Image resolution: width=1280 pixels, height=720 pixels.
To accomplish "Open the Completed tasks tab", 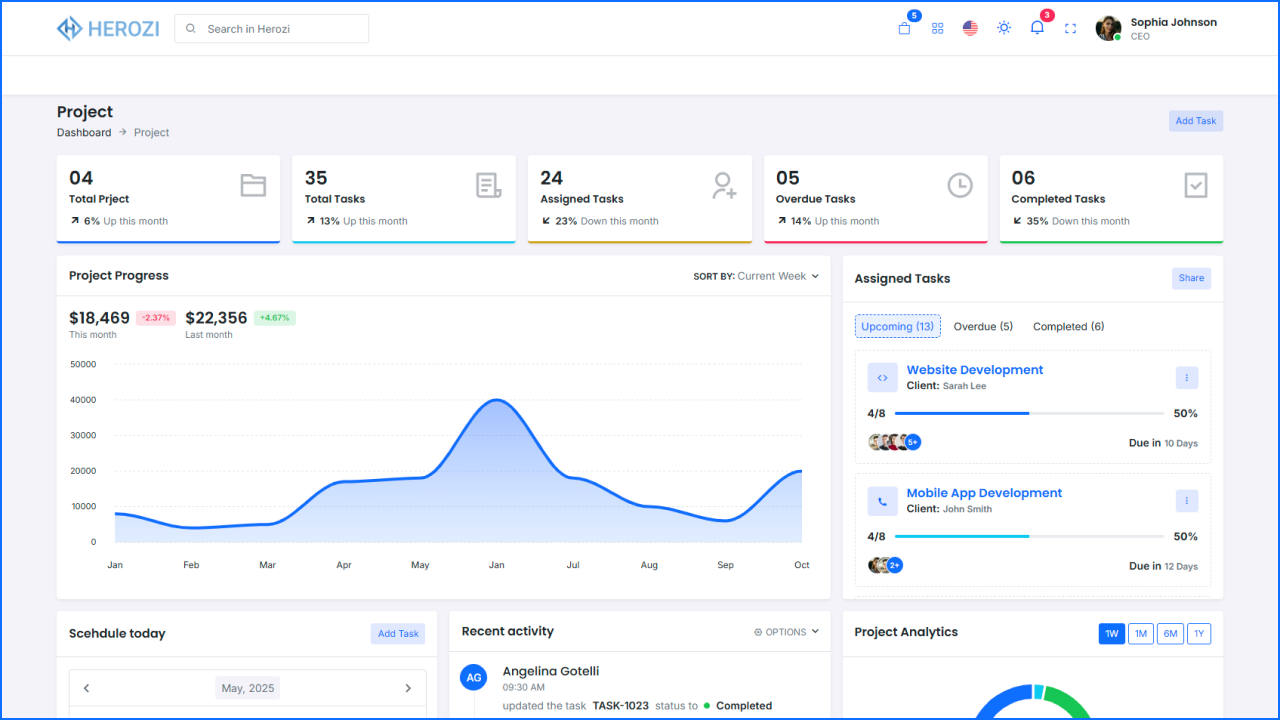I will click(1068, 326).
